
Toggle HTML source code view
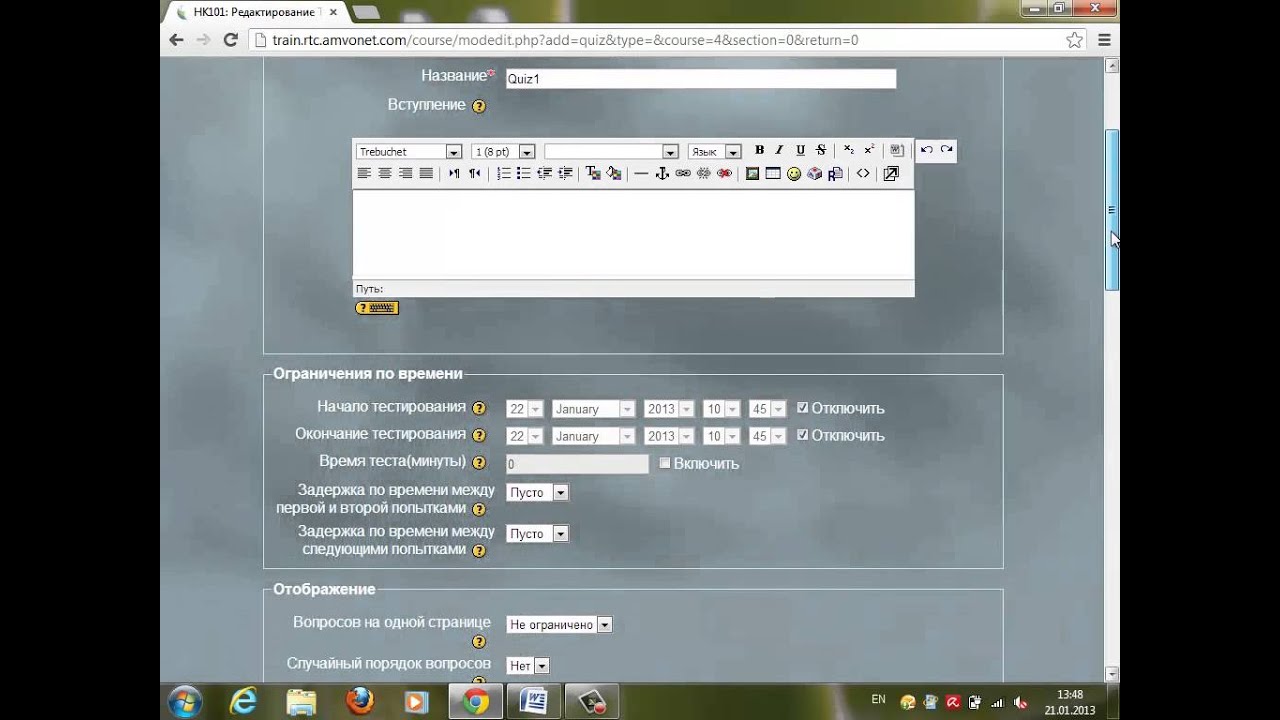tap(863, 174)
